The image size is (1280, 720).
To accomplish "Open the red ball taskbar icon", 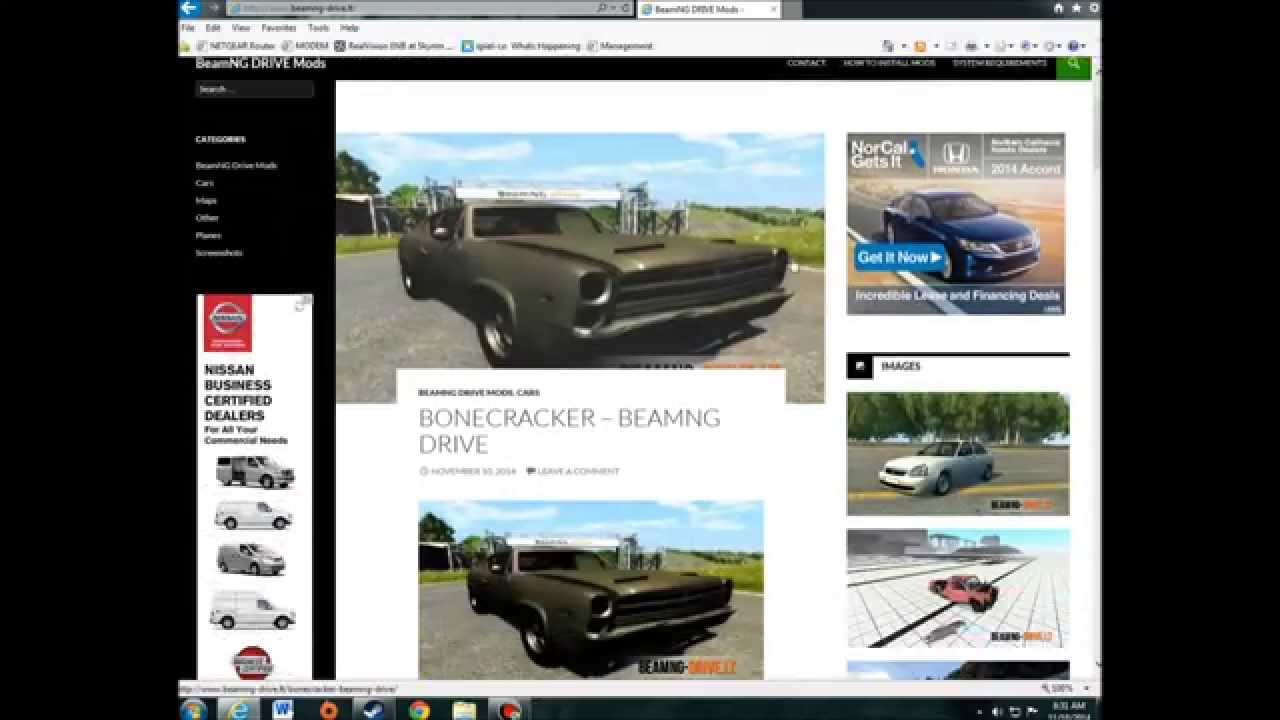I will point(509,709).
